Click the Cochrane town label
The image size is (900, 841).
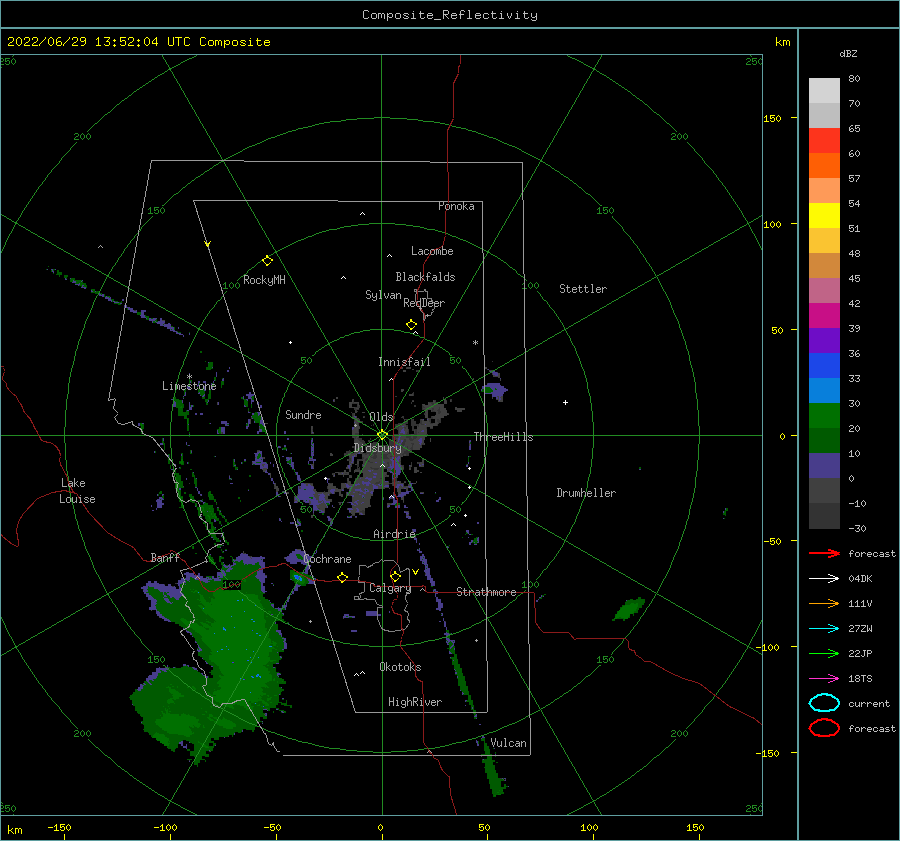click(327, 559)
